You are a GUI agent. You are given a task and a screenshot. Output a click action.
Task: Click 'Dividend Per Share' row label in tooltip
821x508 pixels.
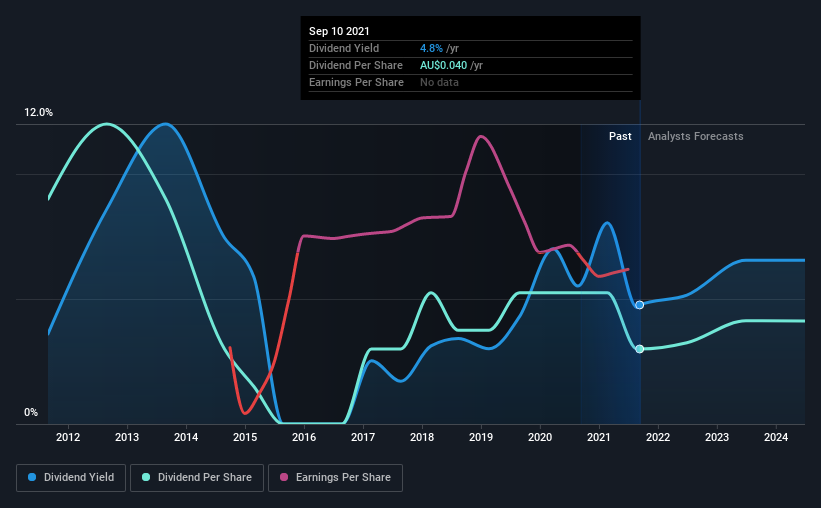[x=356, y=65]
